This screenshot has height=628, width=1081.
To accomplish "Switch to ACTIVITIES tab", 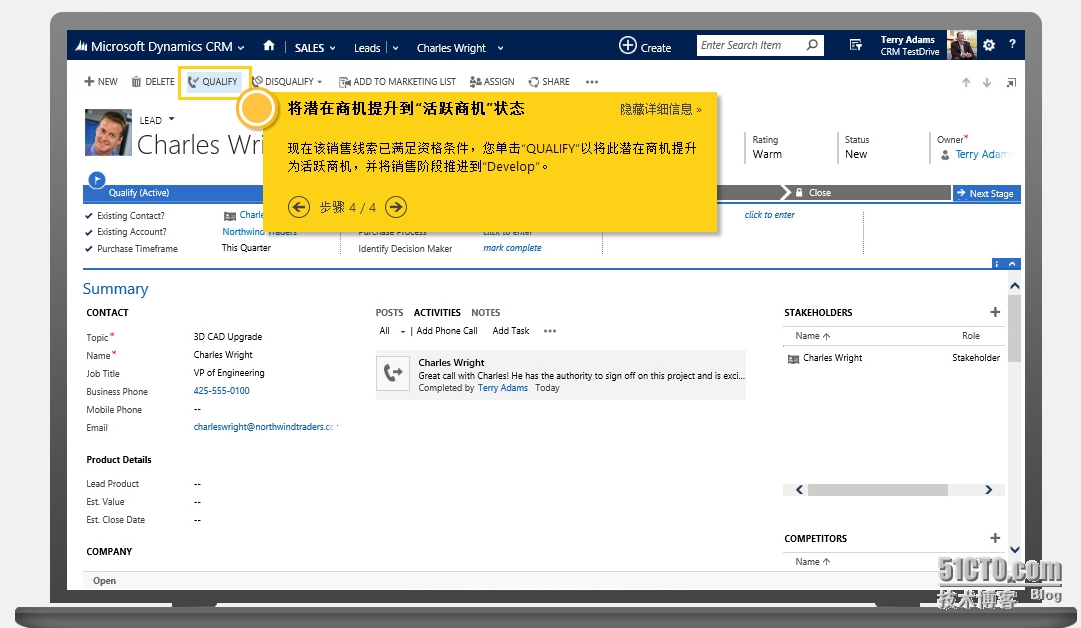I will pos(437,312).
